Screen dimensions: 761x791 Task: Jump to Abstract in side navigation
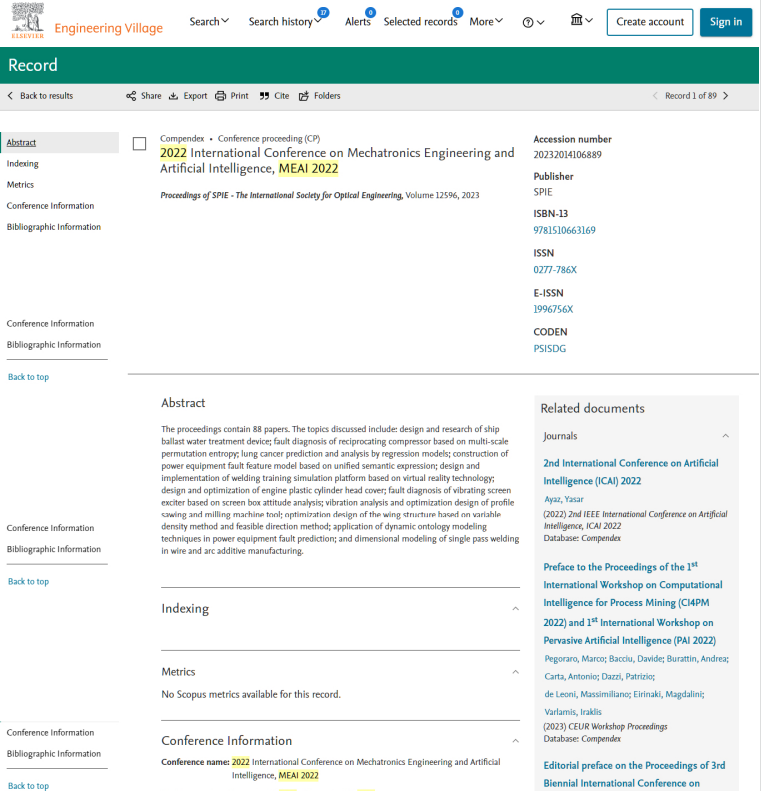click(x=21, y=143)
